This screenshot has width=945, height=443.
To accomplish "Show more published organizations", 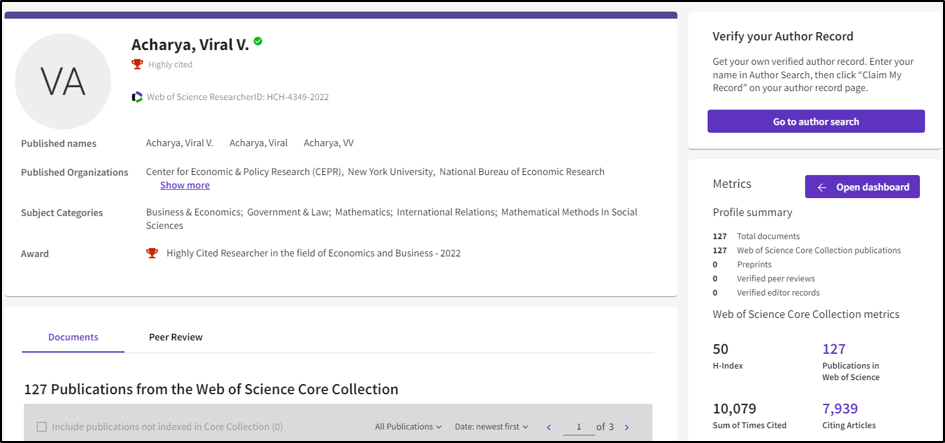I will pos(185,185).
